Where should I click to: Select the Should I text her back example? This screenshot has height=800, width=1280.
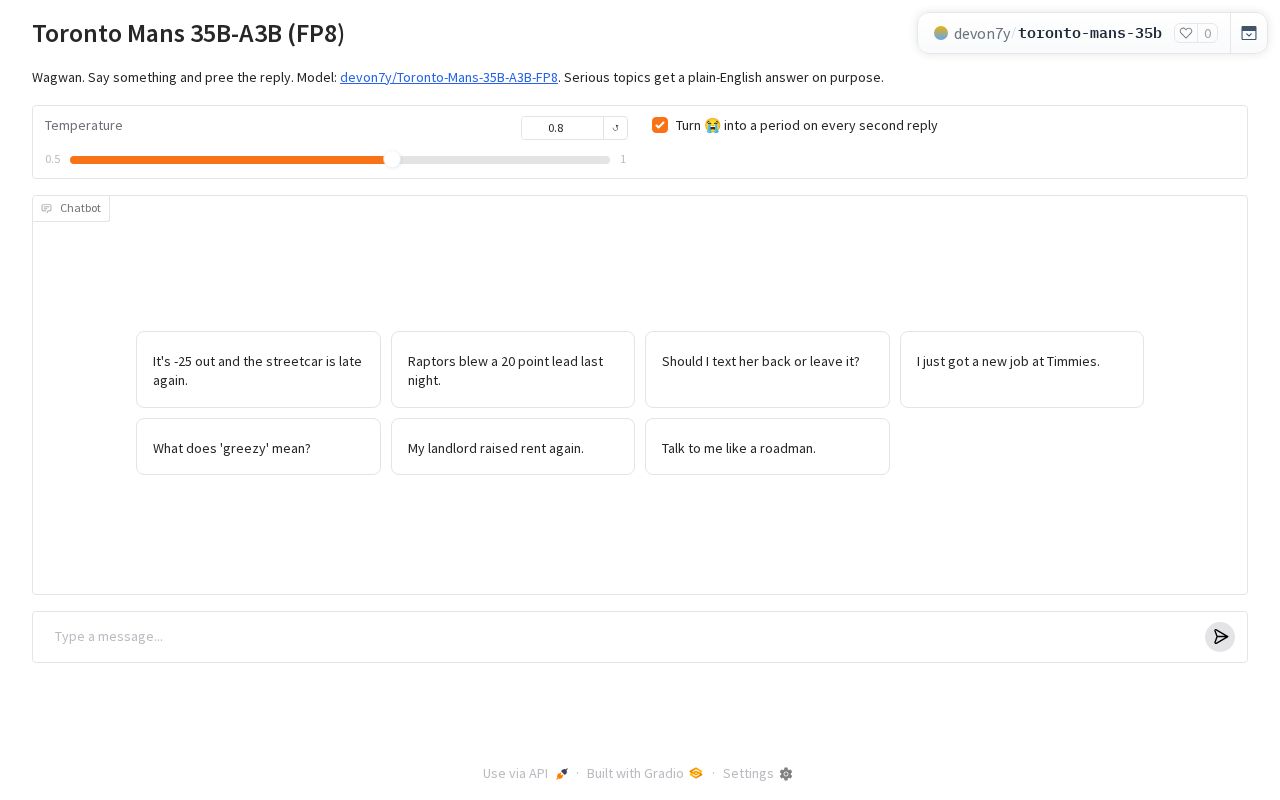point(767,370)
